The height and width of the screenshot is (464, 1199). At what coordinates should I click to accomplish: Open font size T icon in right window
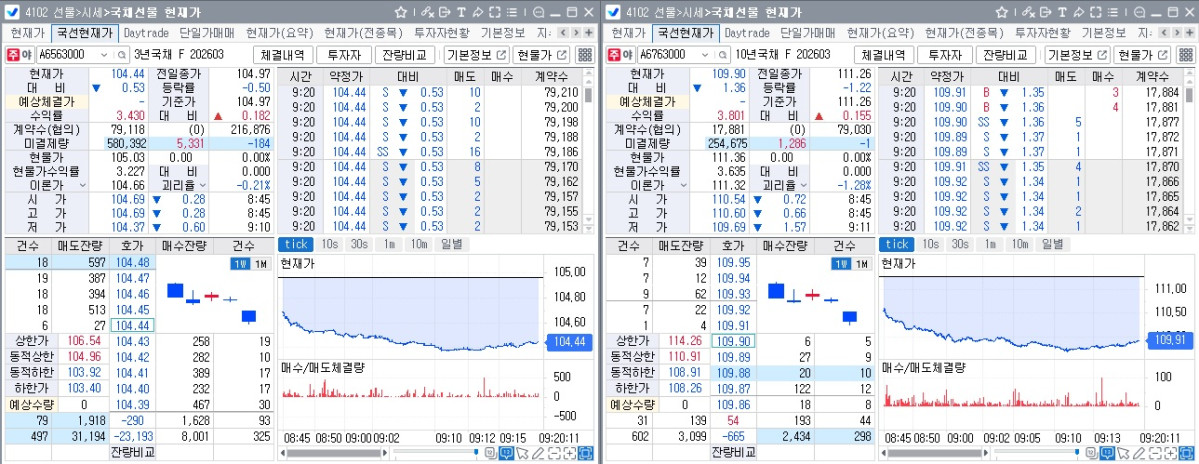(1062, 13)
